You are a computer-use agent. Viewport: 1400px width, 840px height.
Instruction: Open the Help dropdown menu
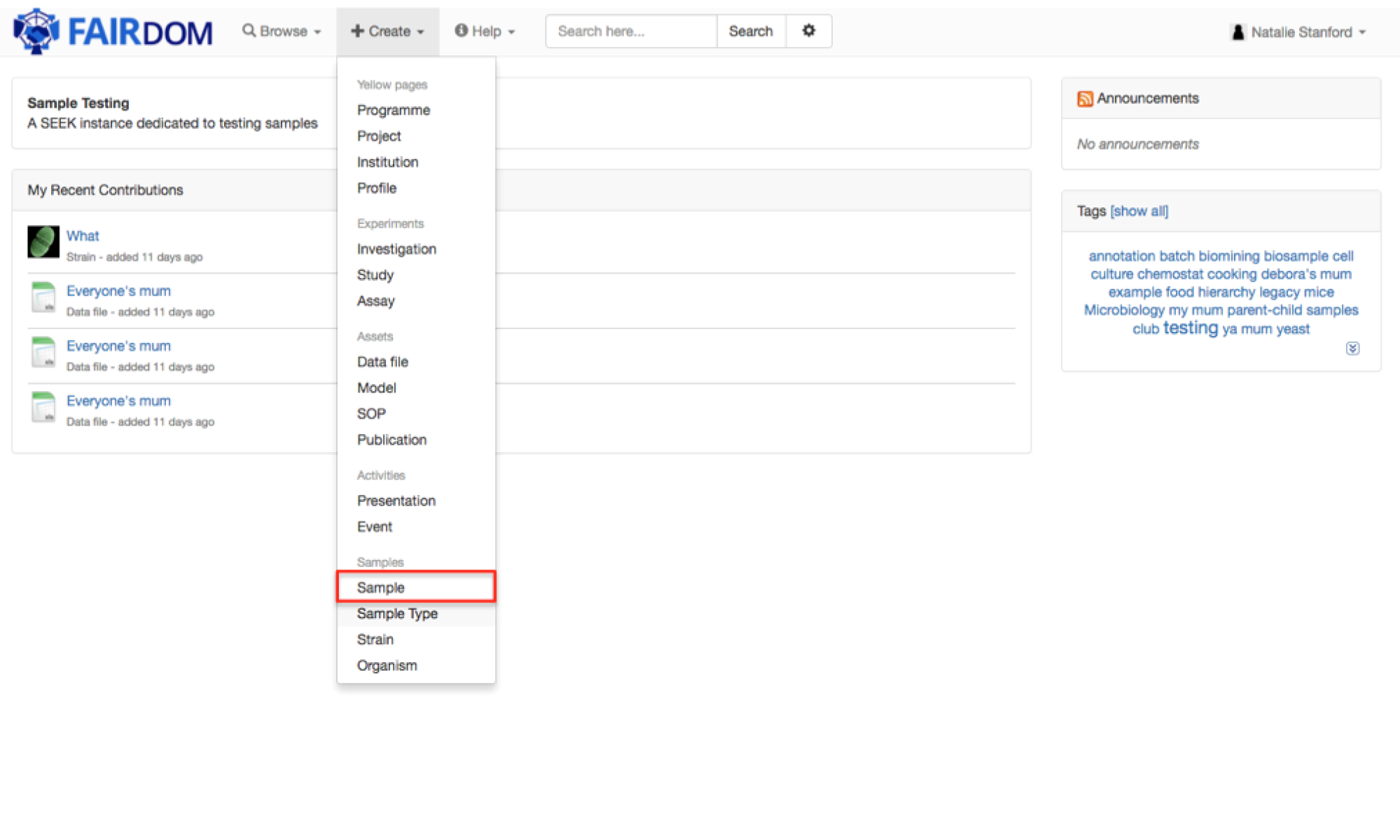click(485, 31)
